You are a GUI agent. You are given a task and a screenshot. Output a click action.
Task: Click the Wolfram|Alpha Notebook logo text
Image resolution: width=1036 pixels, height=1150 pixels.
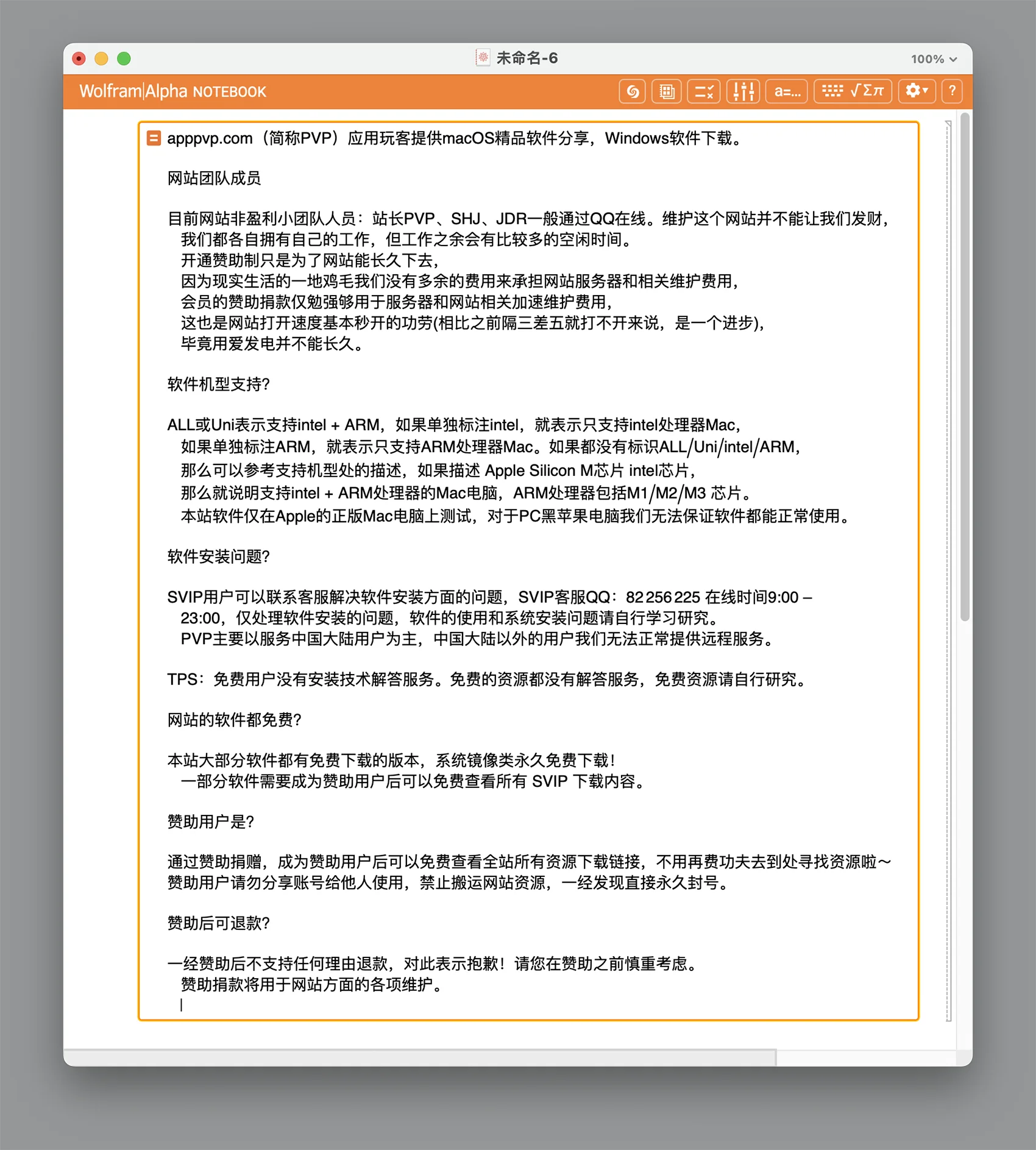tap(172, 91)
